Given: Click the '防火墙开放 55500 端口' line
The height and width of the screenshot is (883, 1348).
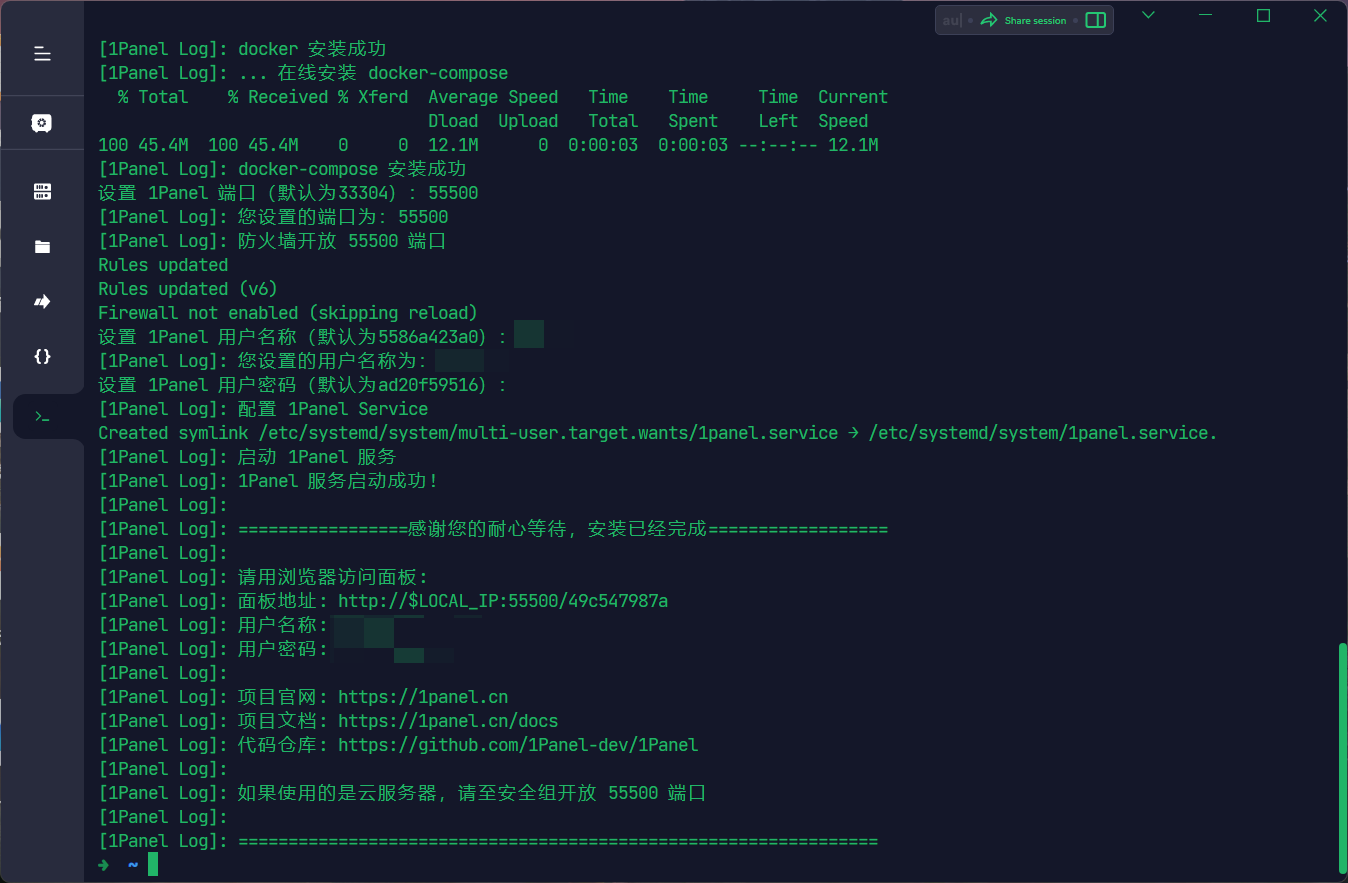Looking at the screenshot, I should pyautogui.click(x=272, y=241).
